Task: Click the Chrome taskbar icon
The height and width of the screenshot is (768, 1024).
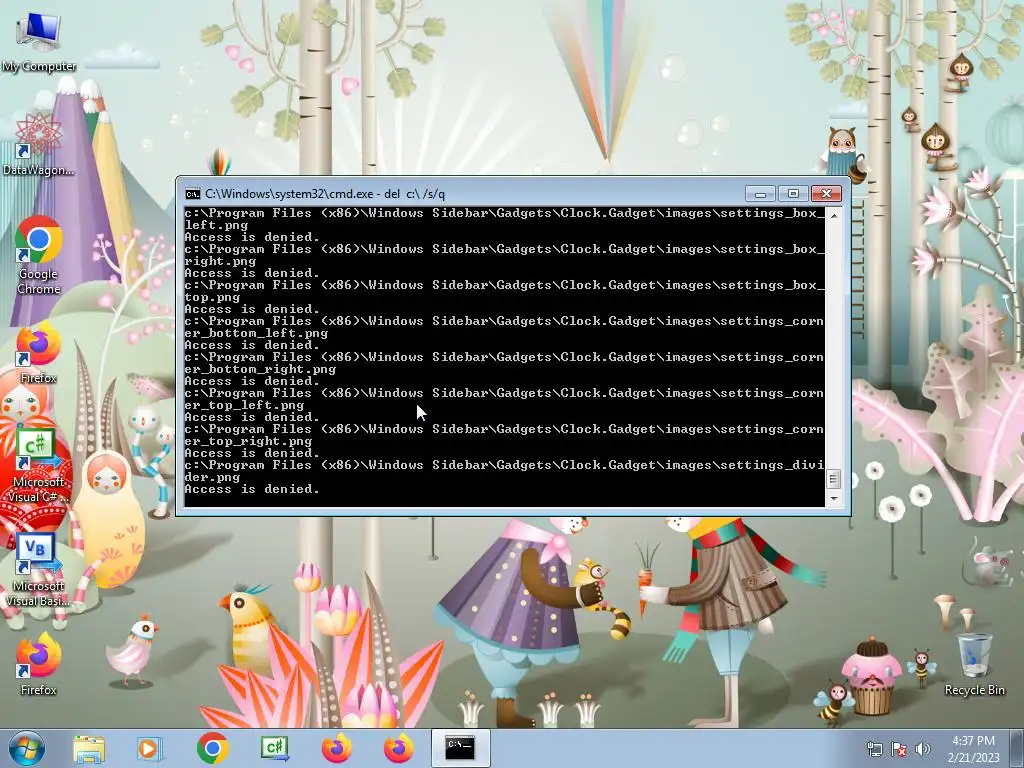Action: tap(212, 748)
